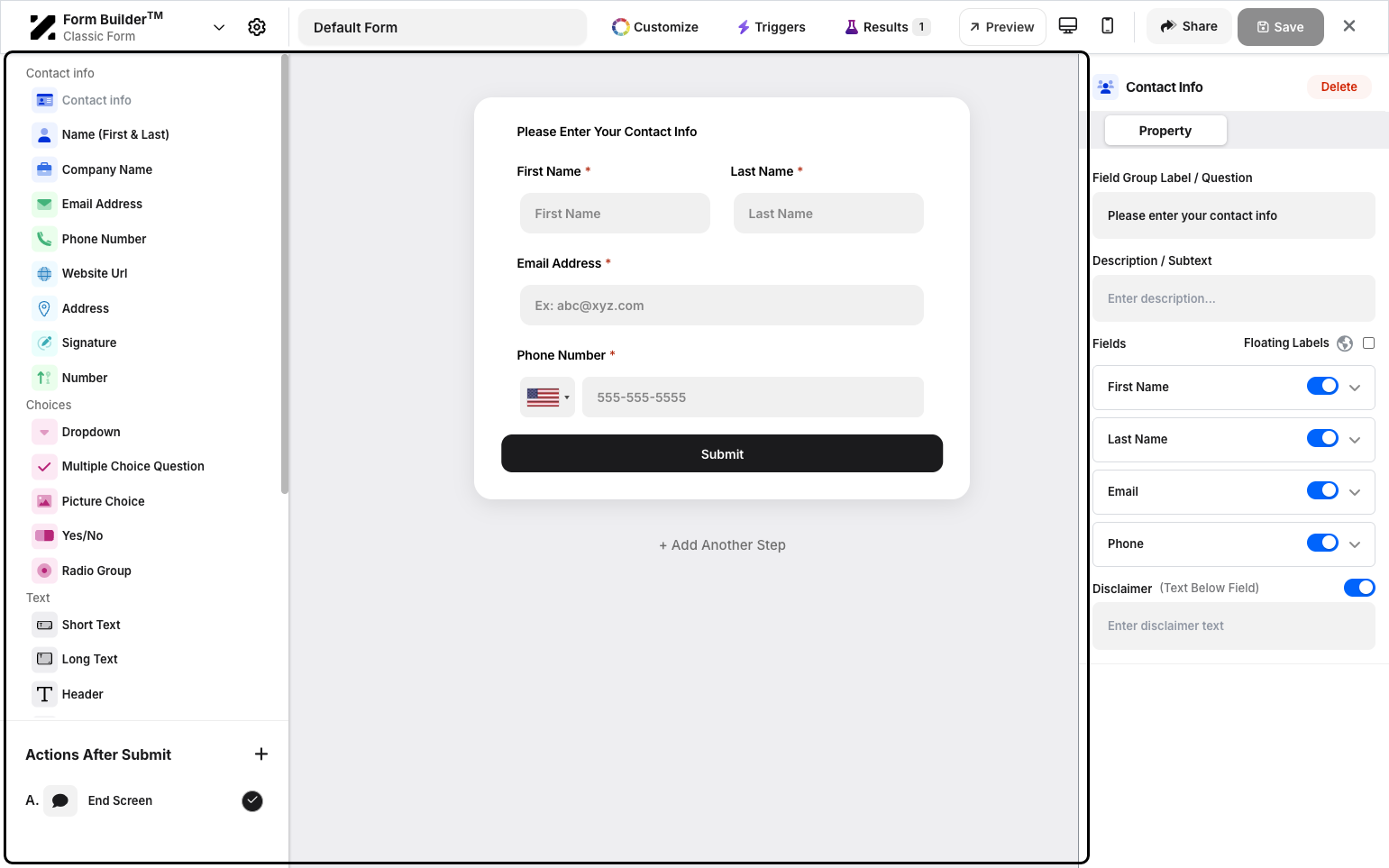Switch to desktop preview icon
Screen dimensions: 1389x868
tap(1068, 26)
